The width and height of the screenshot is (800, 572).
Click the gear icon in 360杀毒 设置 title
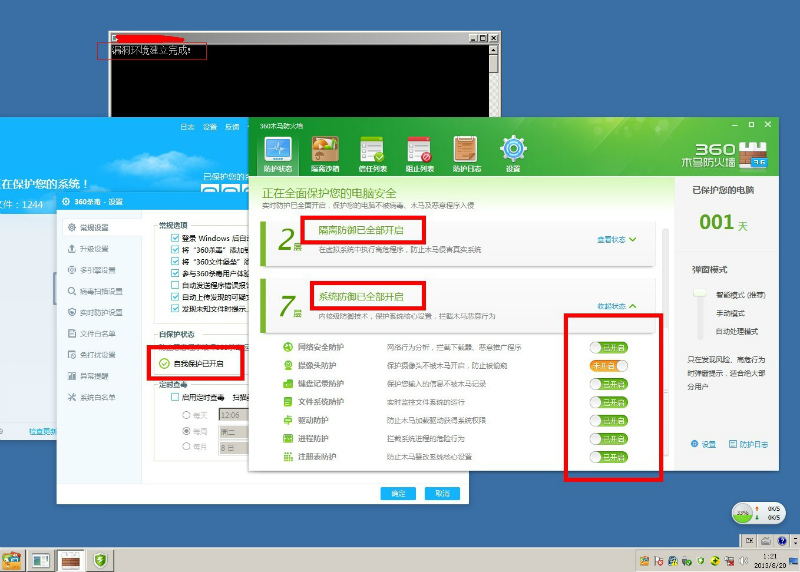click(x=66, y=202)
